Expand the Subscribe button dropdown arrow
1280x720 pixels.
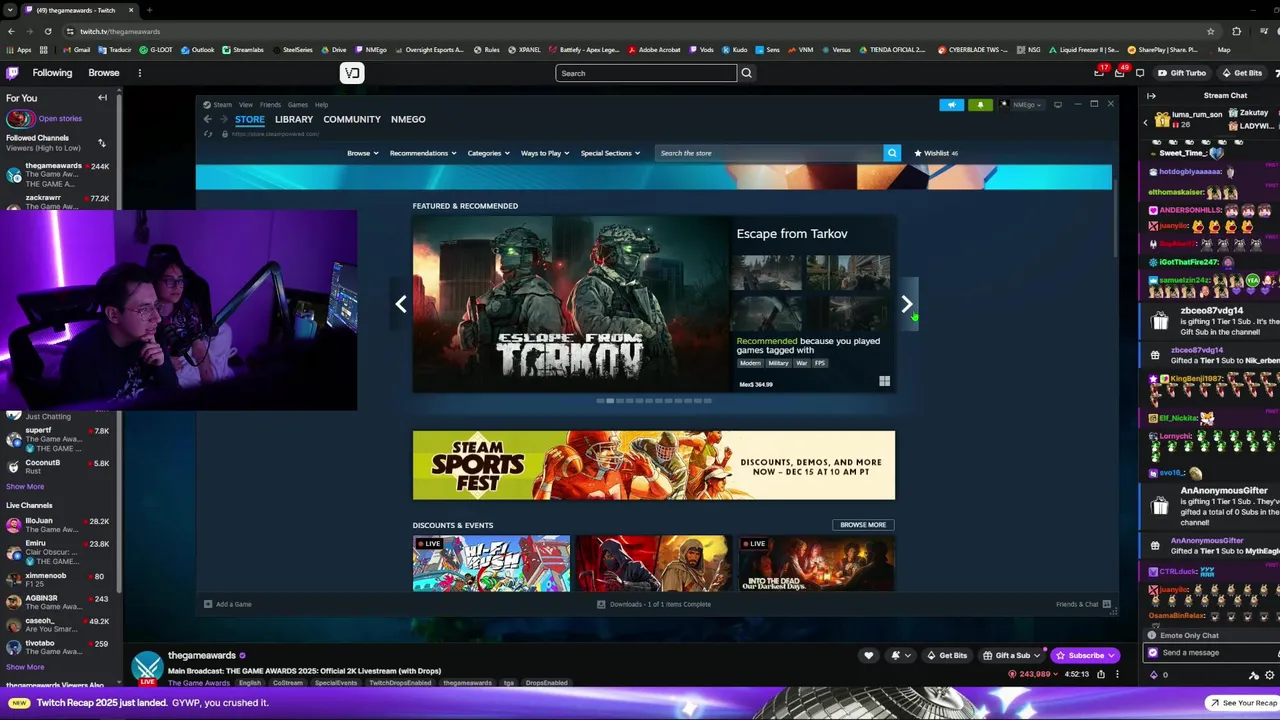[x=1111, y=655]
